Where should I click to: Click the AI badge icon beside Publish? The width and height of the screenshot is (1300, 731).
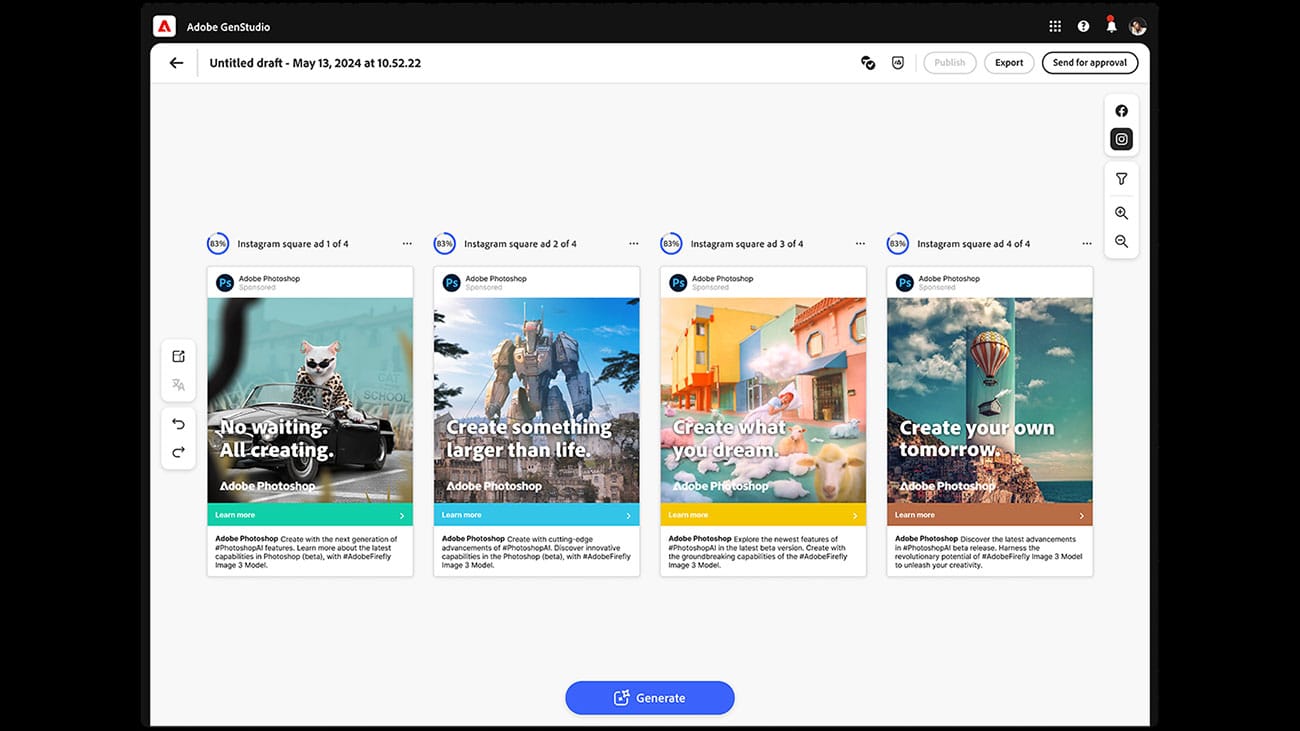tap(898, 63)
